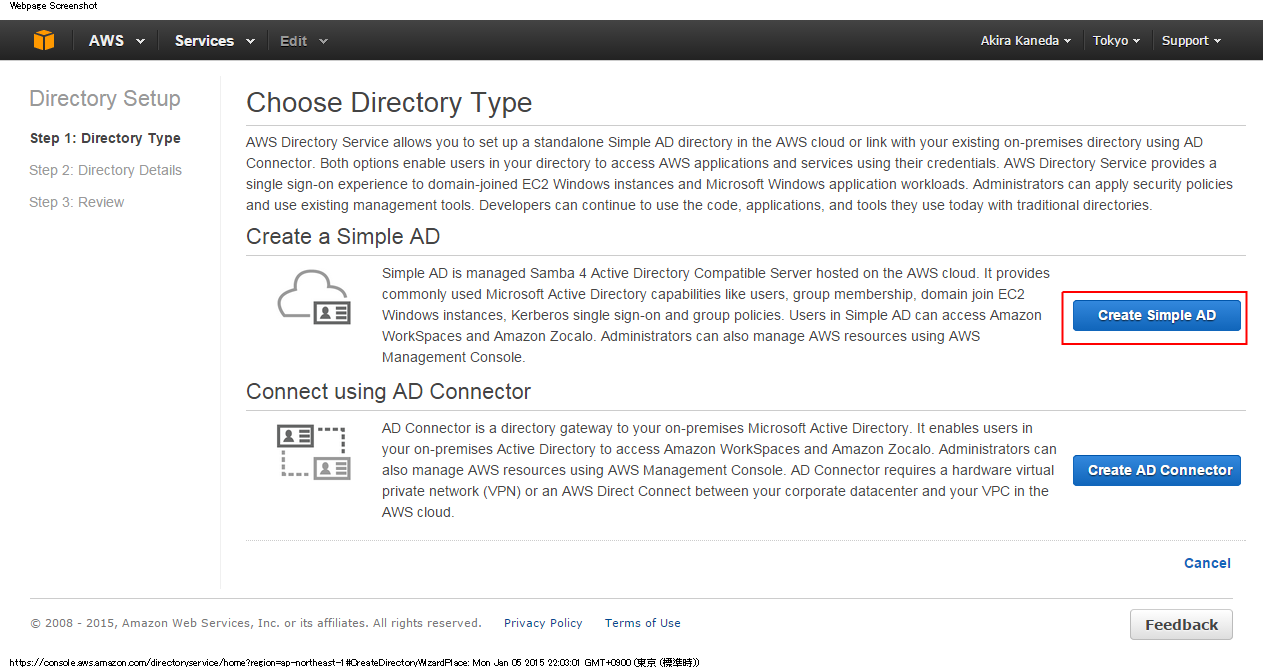This screenshot has height=667, width=1263.
Task: Jump to Step 3: Review
Action: point(77,202)
